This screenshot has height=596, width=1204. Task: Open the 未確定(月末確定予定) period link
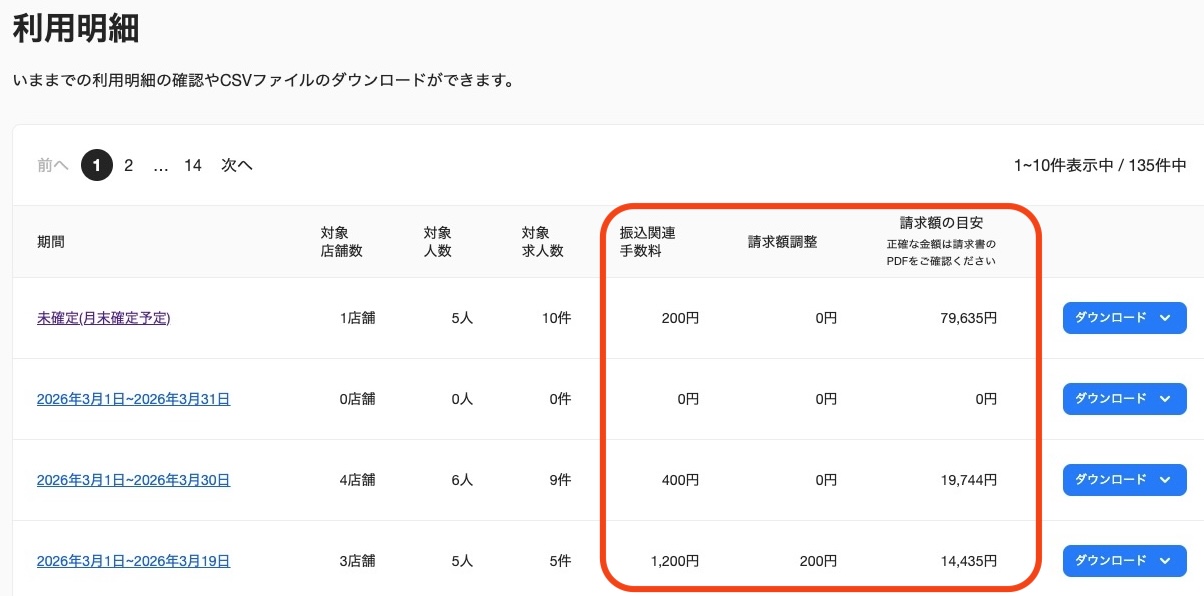click(x=104, y=318)
